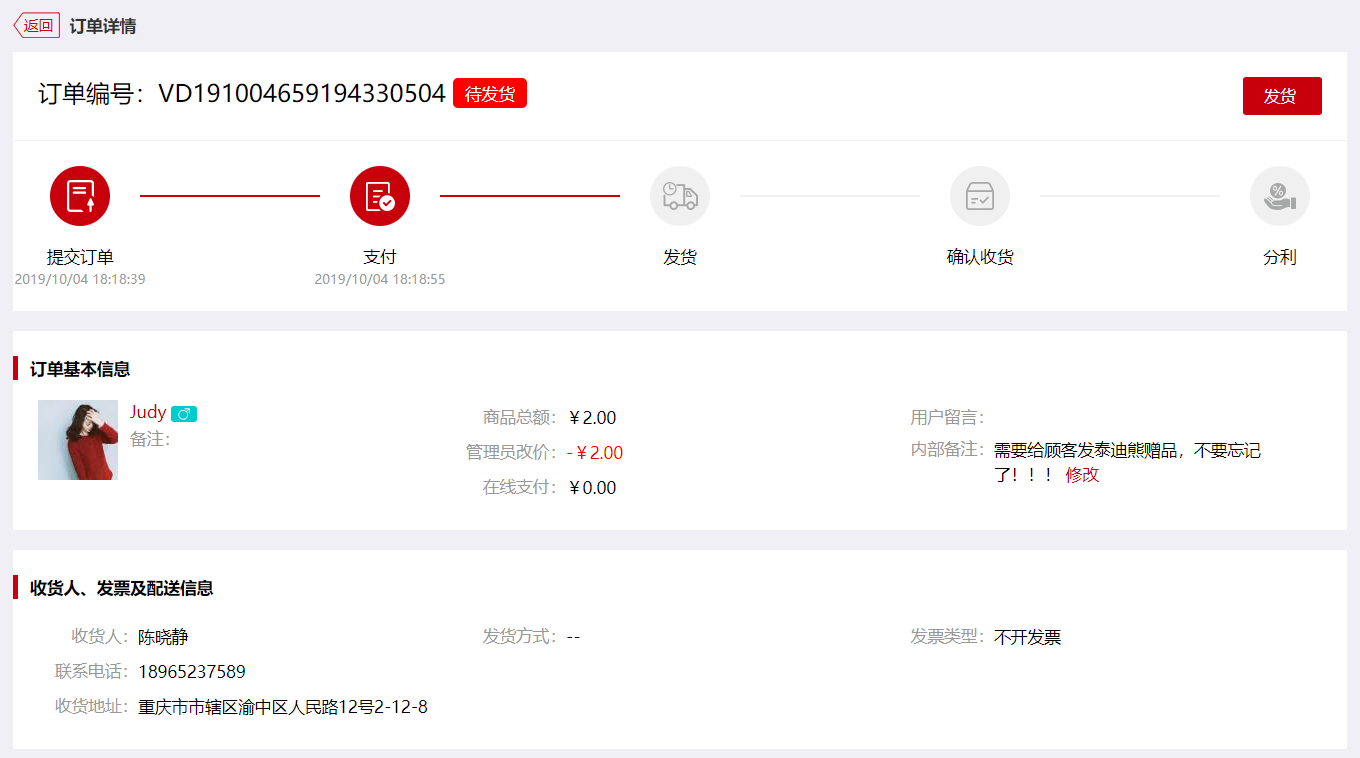Click the 提交订单 order submission step icon
1360x758 pixels.
[80, 196]
